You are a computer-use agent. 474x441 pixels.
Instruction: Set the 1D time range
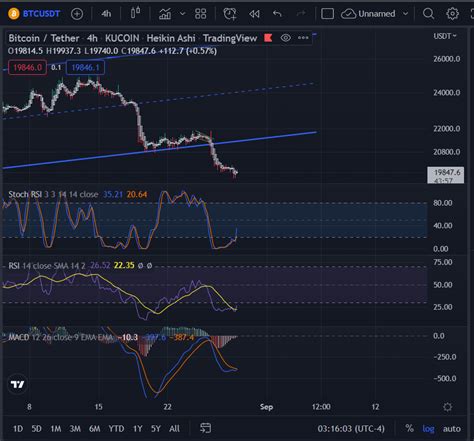tap(18, 429)
